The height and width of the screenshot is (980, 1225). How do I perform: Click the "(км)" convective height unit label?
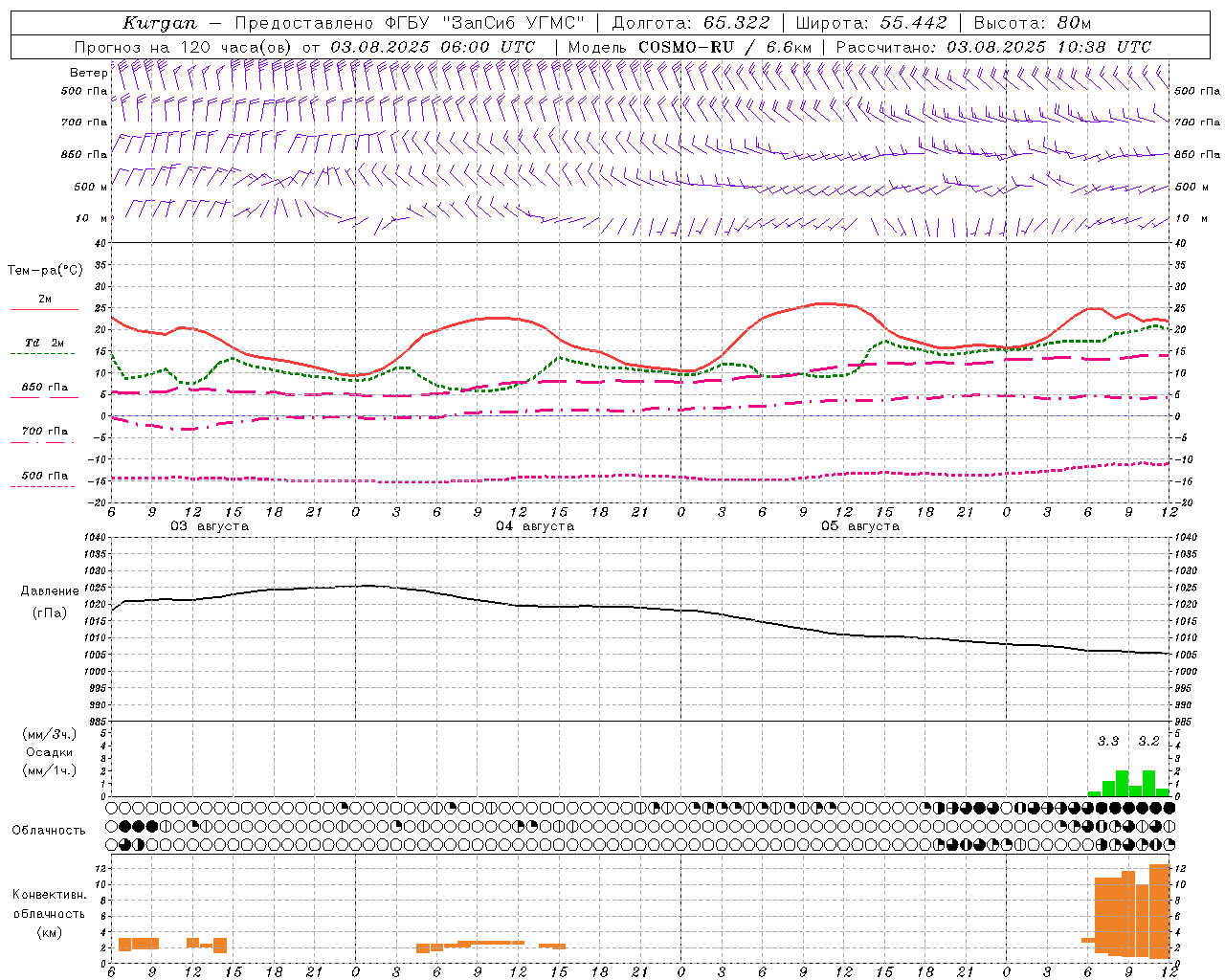point(50,932)
